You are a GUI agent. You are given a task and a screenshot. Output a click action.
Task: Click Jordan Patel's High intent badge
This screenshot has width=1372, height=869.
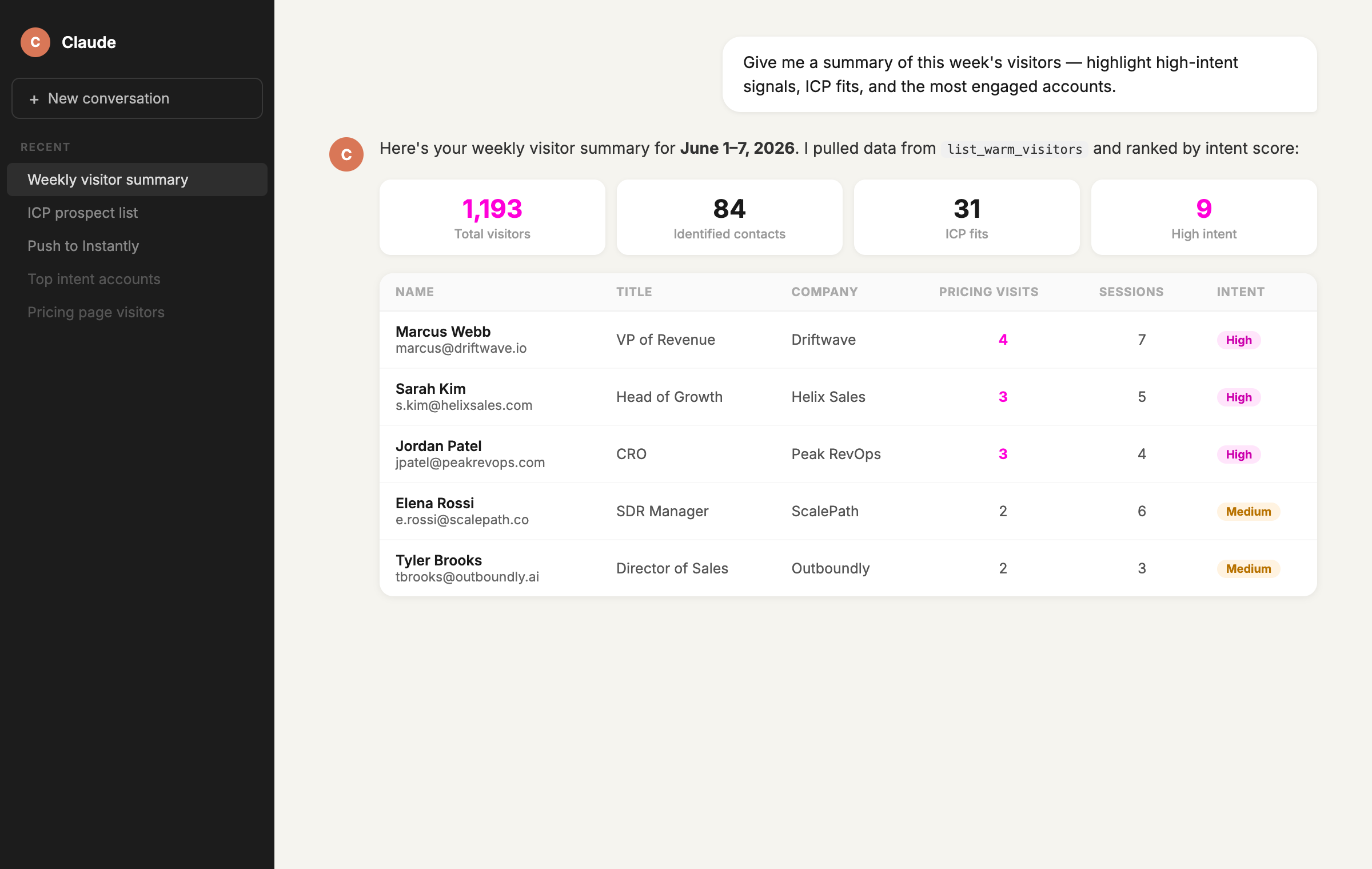click(x=1239, y=455)
